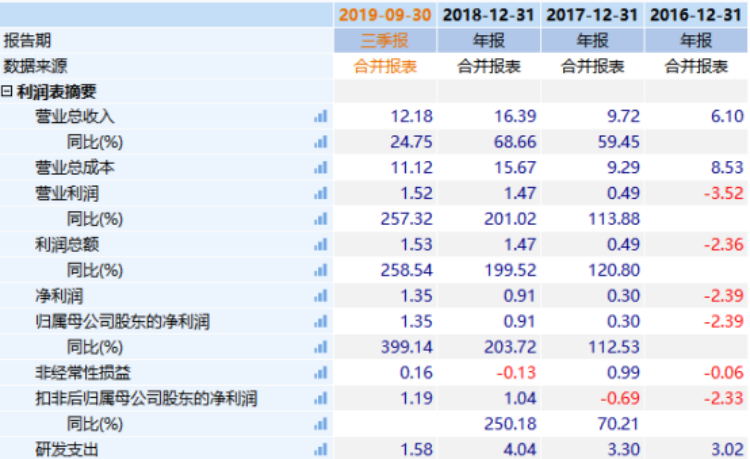Select the 归属母公司股东的净利润 row label

click(122, 321)
